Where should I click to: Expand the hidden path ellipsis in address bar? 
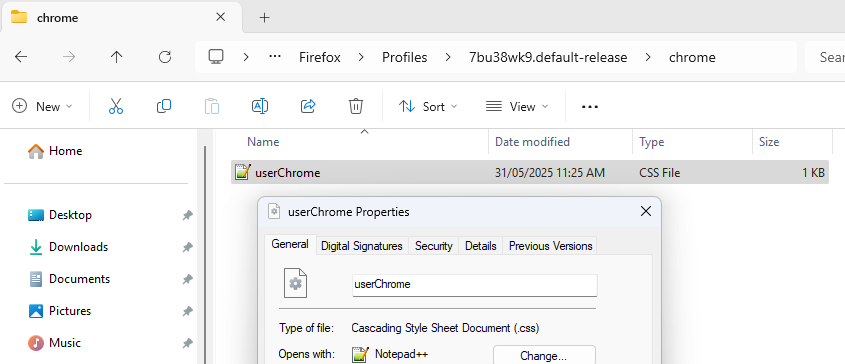(x=275, y=57)
